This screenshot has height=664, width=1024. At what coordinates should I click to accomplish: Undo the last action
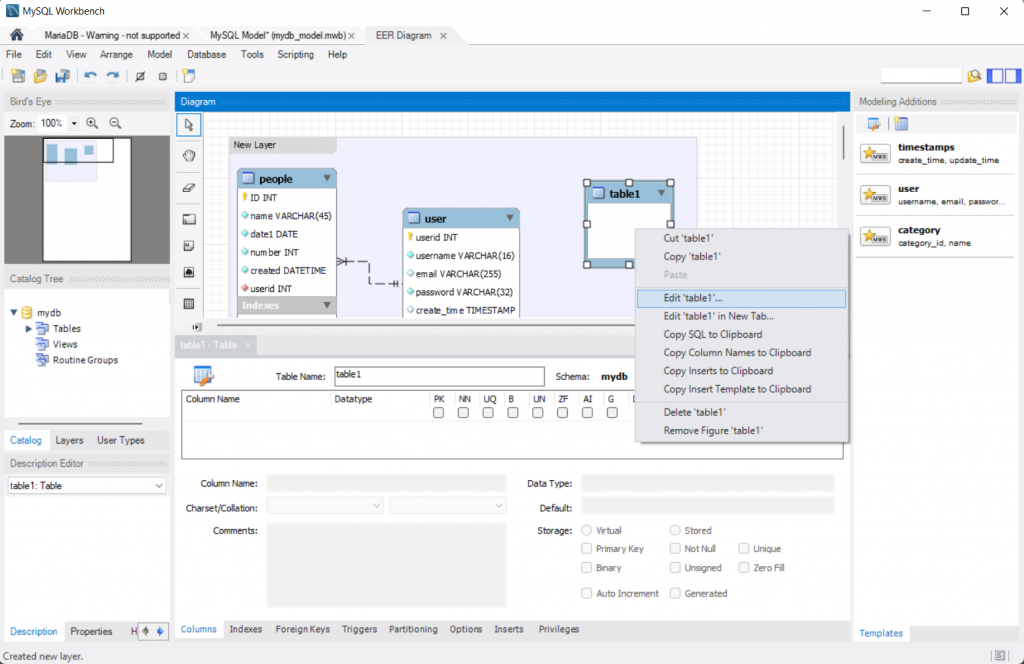90,76
